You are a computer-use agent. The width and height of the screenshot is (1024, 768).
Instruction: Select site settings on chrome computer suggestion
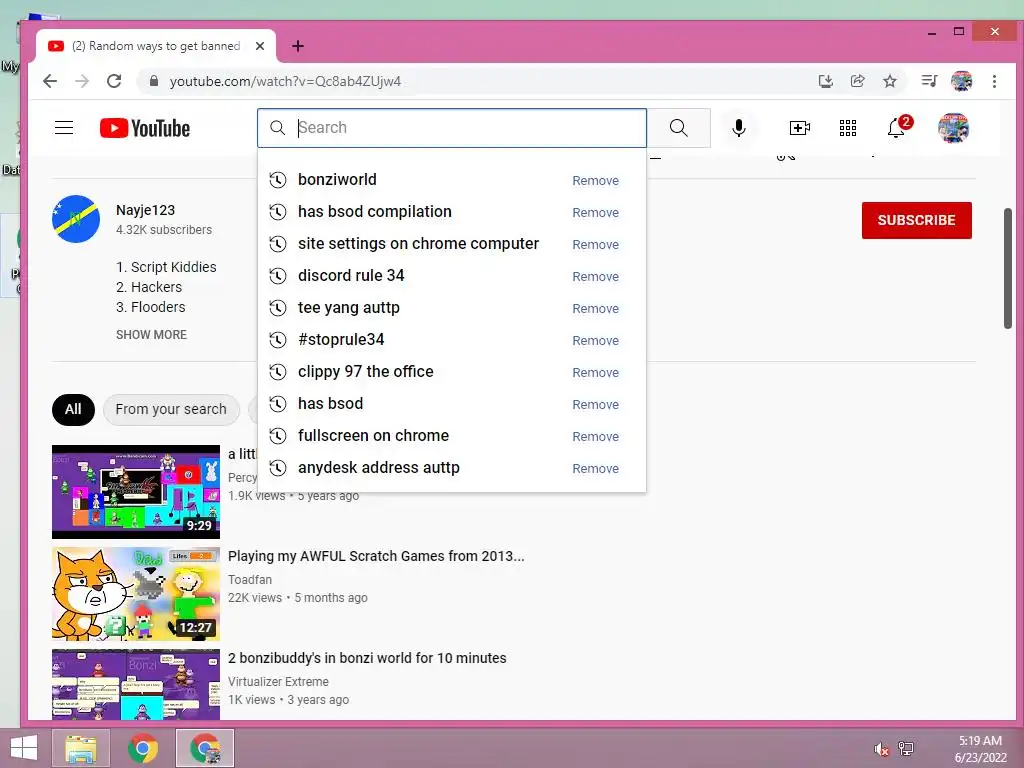[x=452, y=244]
